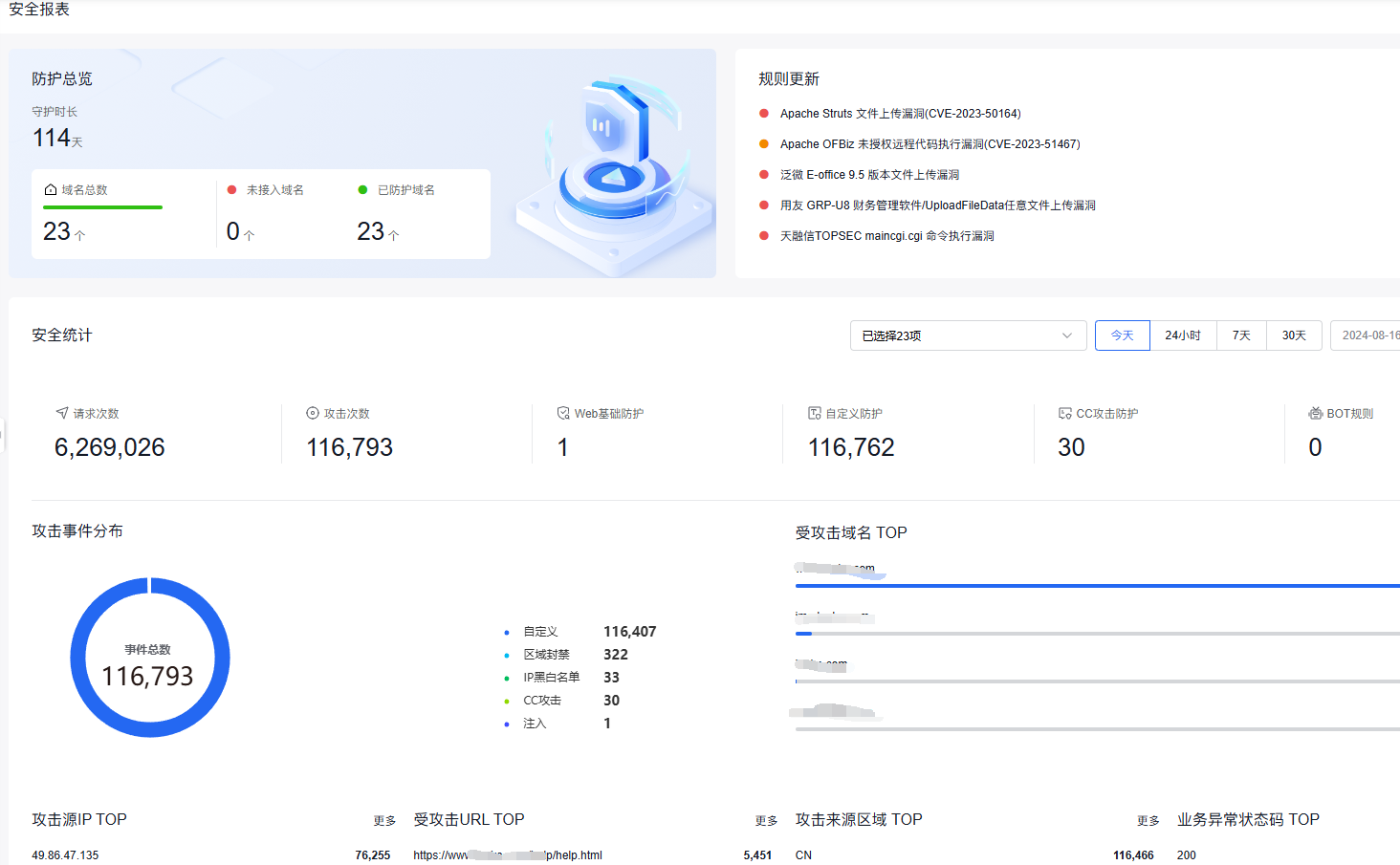Click the CC攻击防护 value 30

(1071, 447)
